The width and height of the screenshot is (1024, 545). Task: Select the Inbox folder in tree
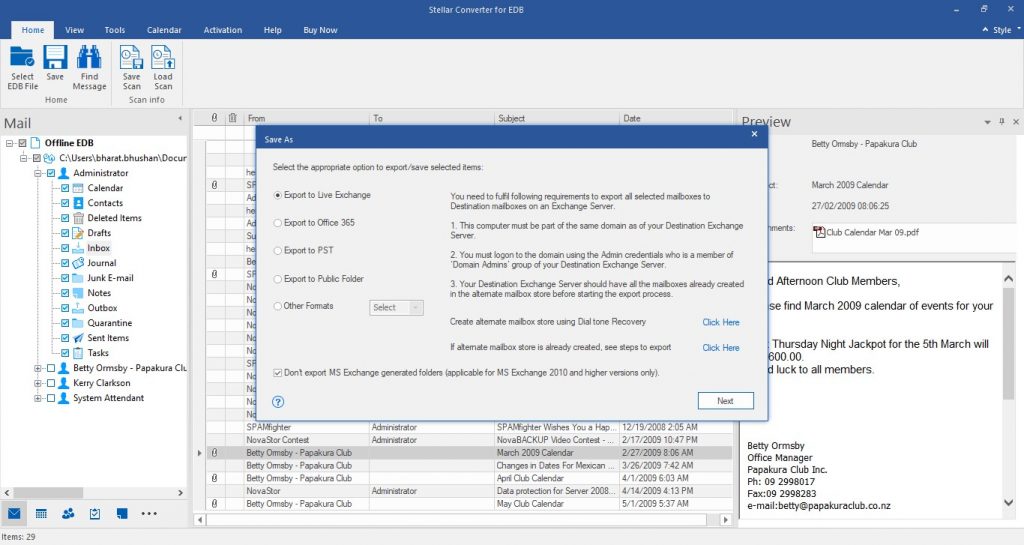99,248
